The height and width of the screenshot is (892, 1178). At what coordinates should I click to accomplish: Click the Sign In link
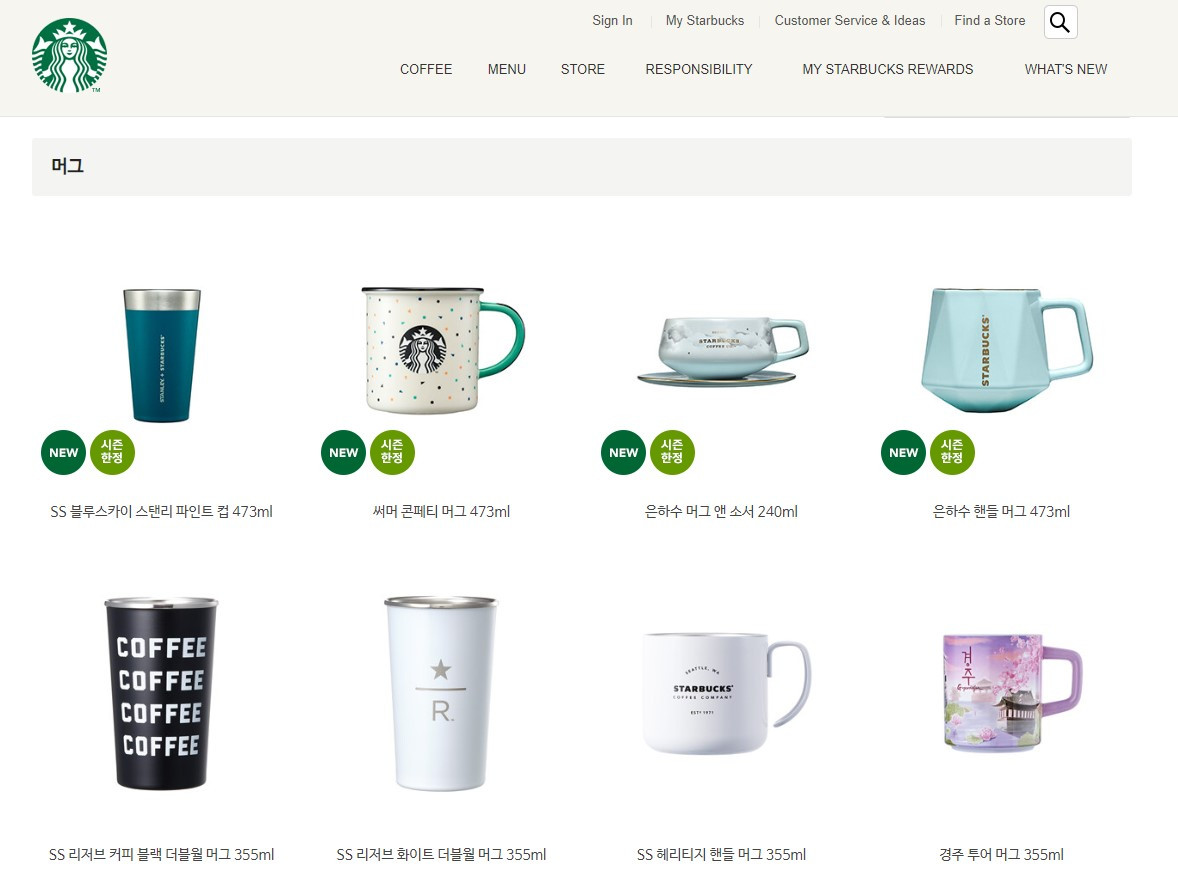(x=612, y=20)
